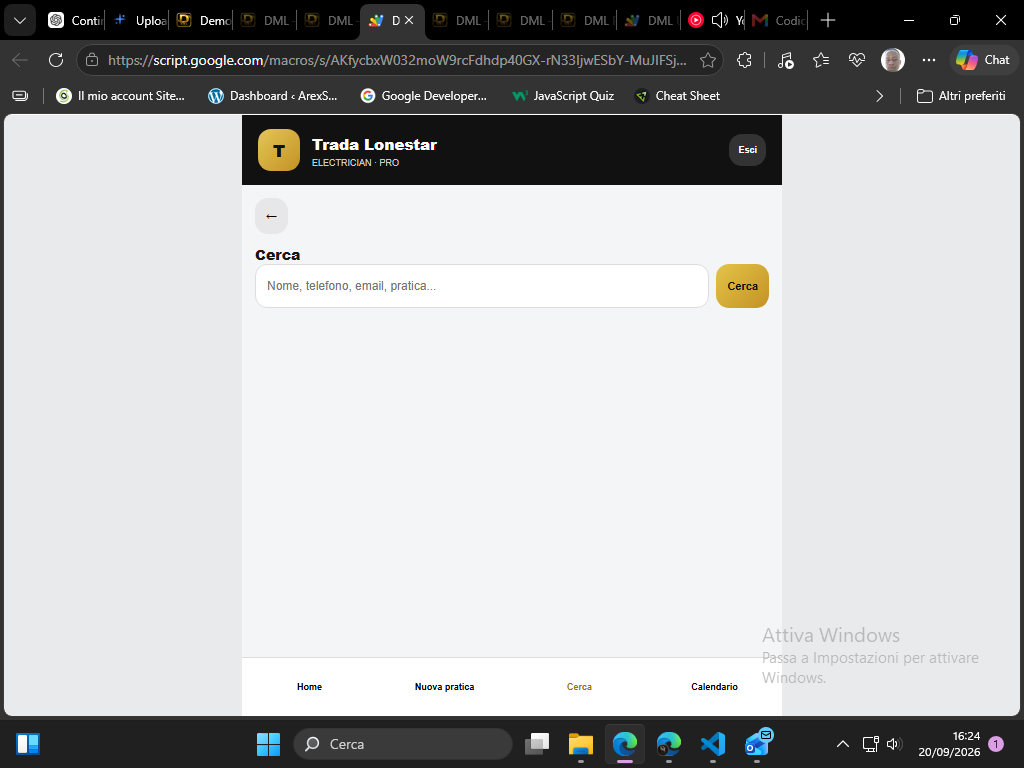Open network settings tray icon

point(870,744)
